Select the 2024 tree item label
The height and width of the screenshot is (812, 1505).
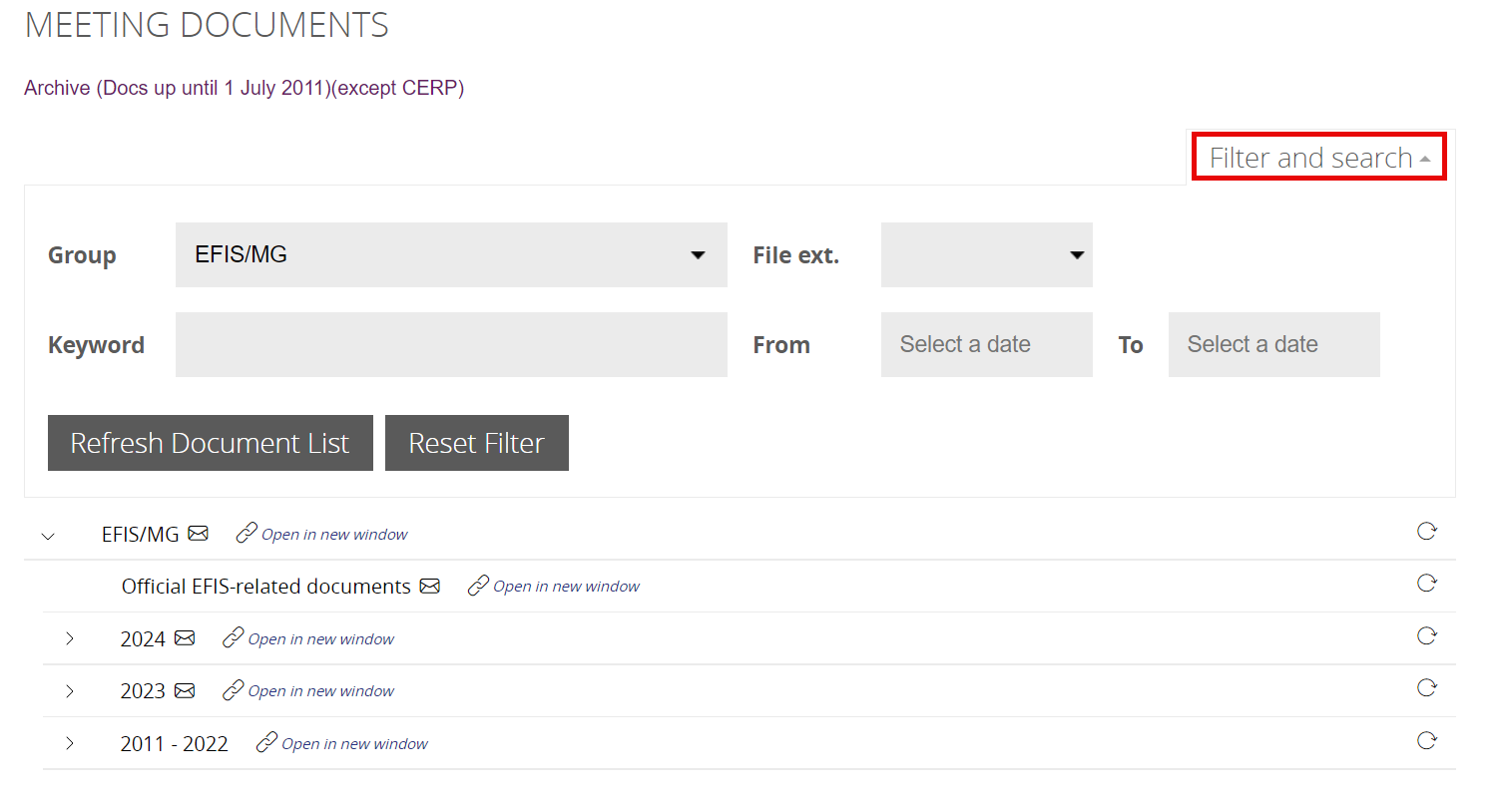143,639
